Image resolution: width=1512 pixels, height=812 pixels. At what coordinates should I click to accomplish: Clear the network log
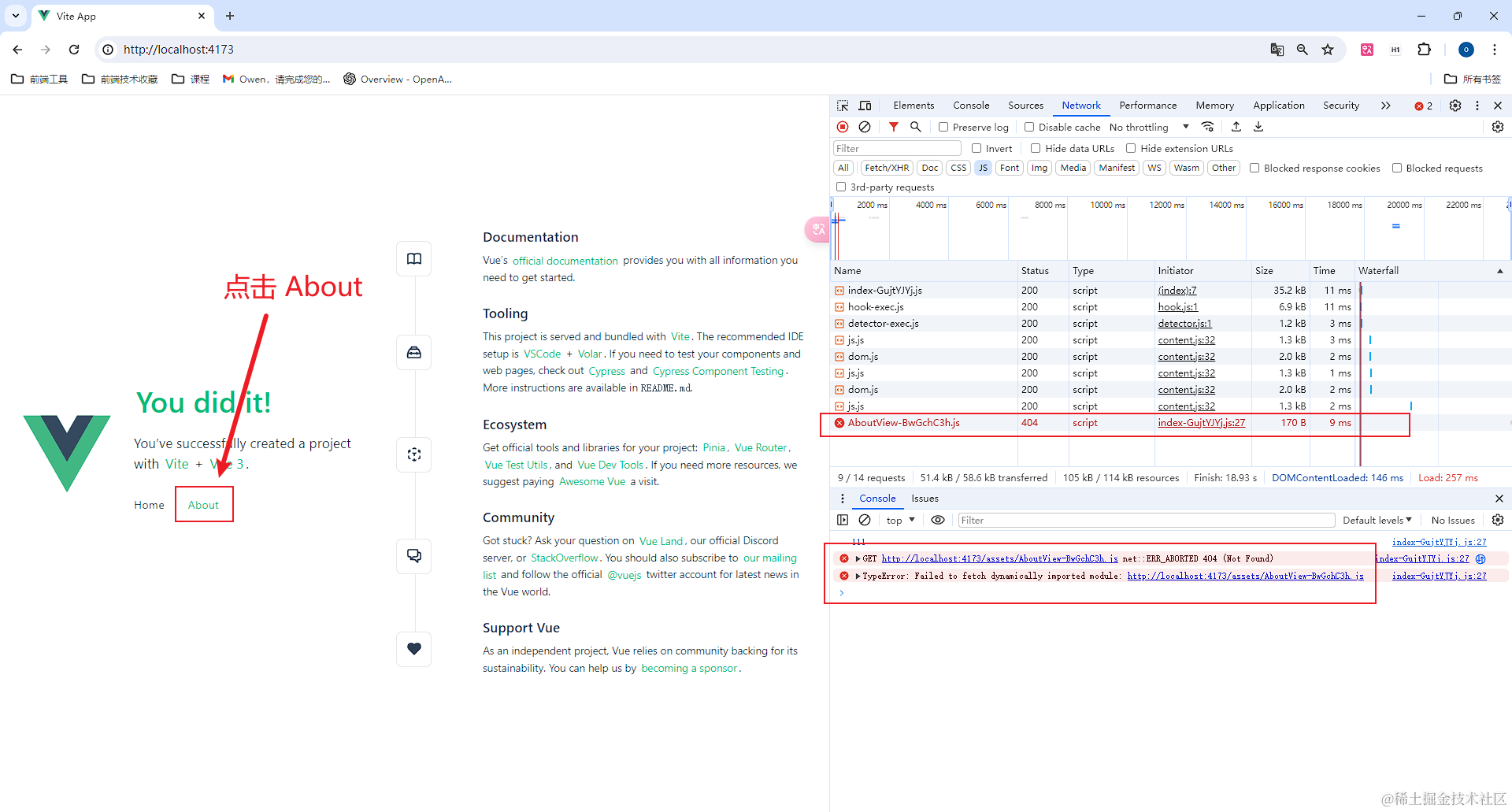click(865, 127)
